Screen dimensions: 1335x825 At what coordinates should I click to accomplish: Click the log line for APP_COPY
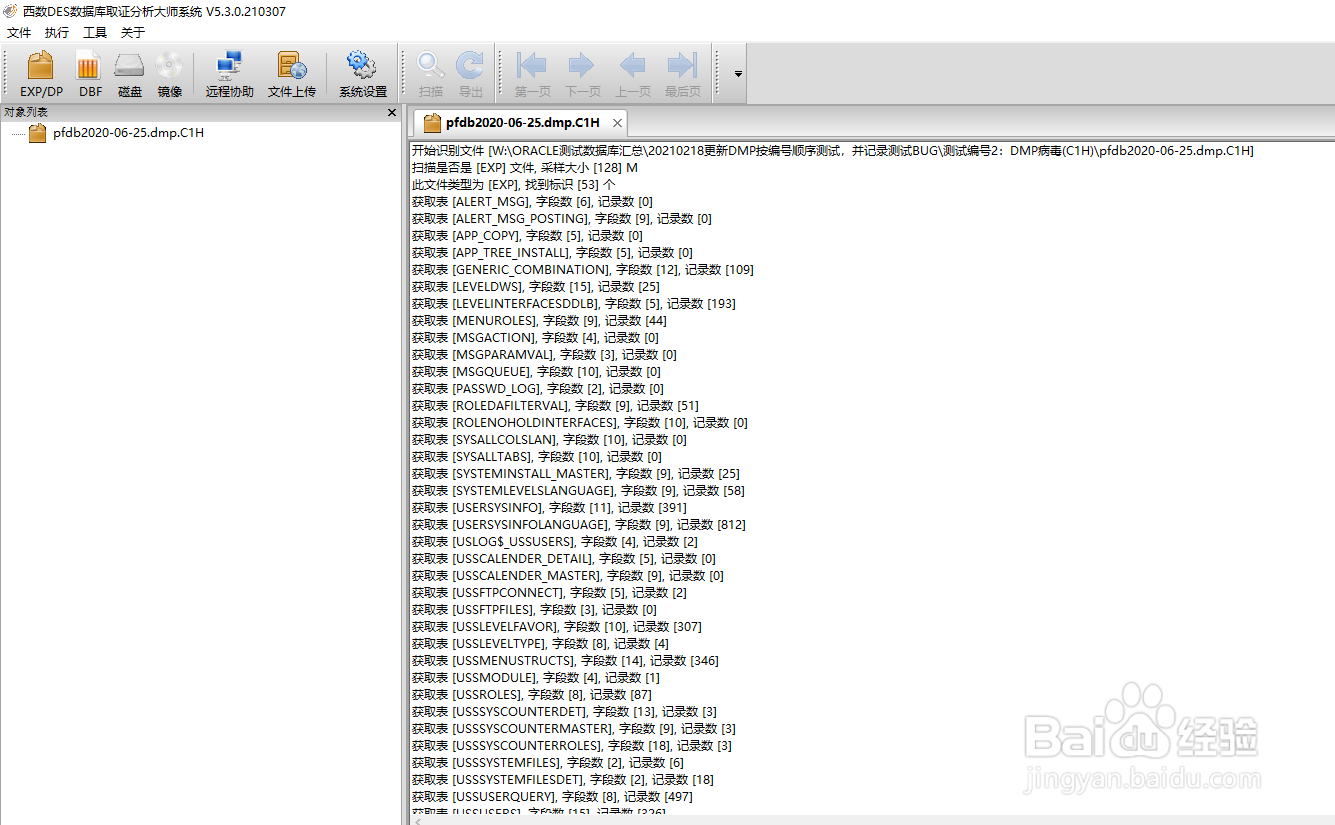tap(528, 236)
